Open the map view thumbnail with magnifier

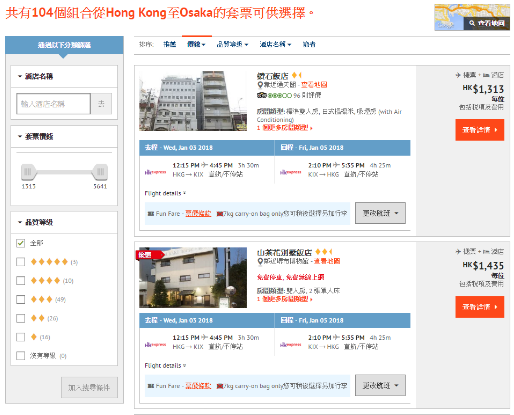[x=472, y=17]
